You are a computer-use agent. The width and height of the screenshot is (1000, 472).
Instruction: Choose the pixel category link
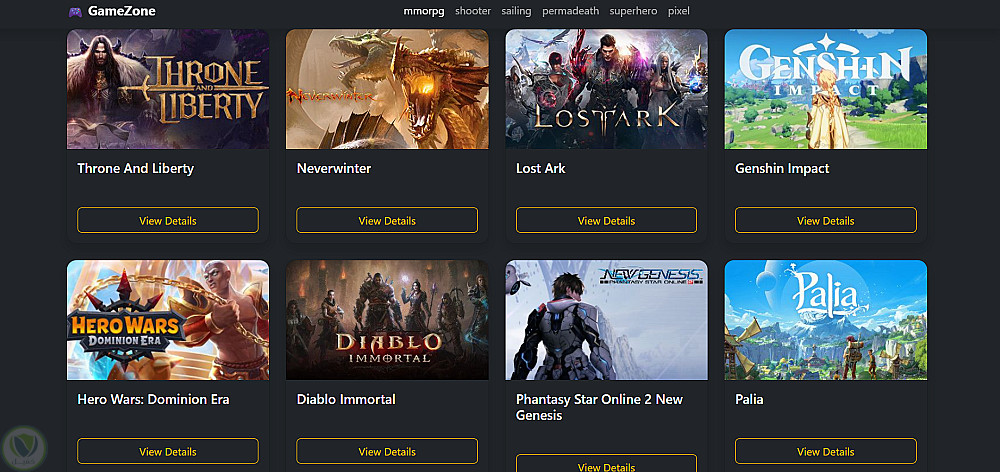(679, 11)
